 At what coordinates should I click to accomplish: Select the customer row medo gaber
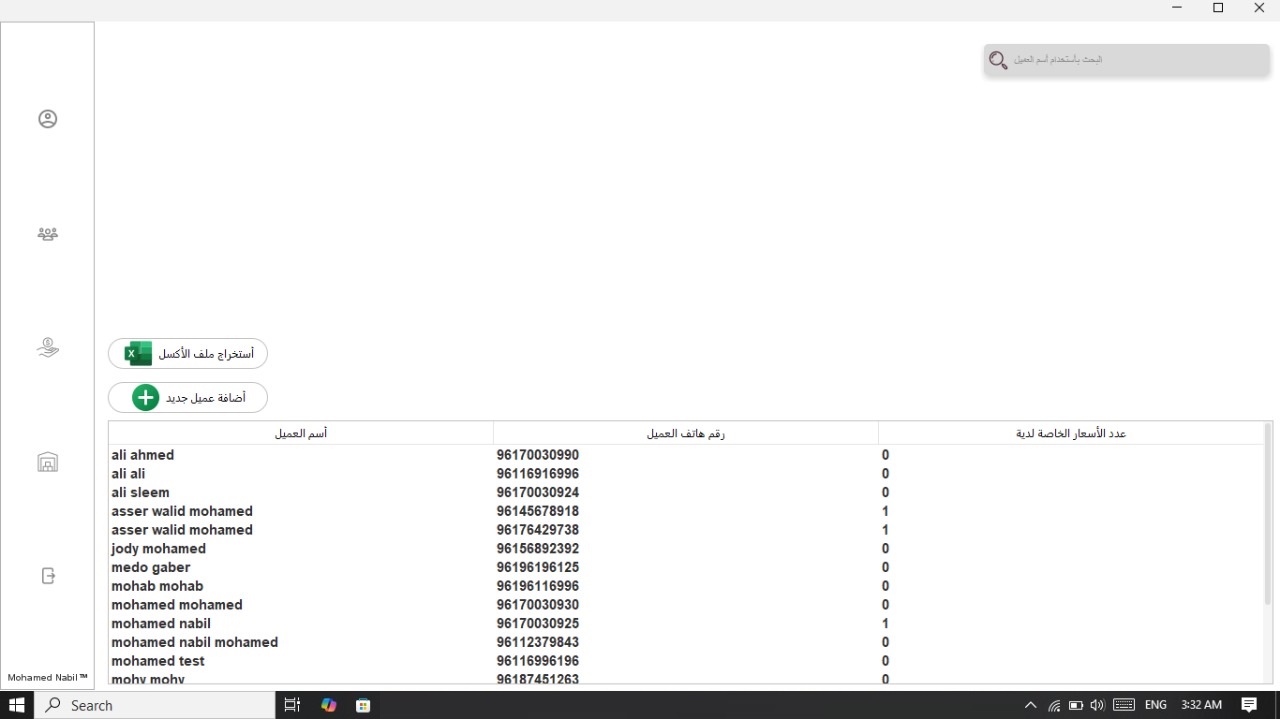pos(686,567)
